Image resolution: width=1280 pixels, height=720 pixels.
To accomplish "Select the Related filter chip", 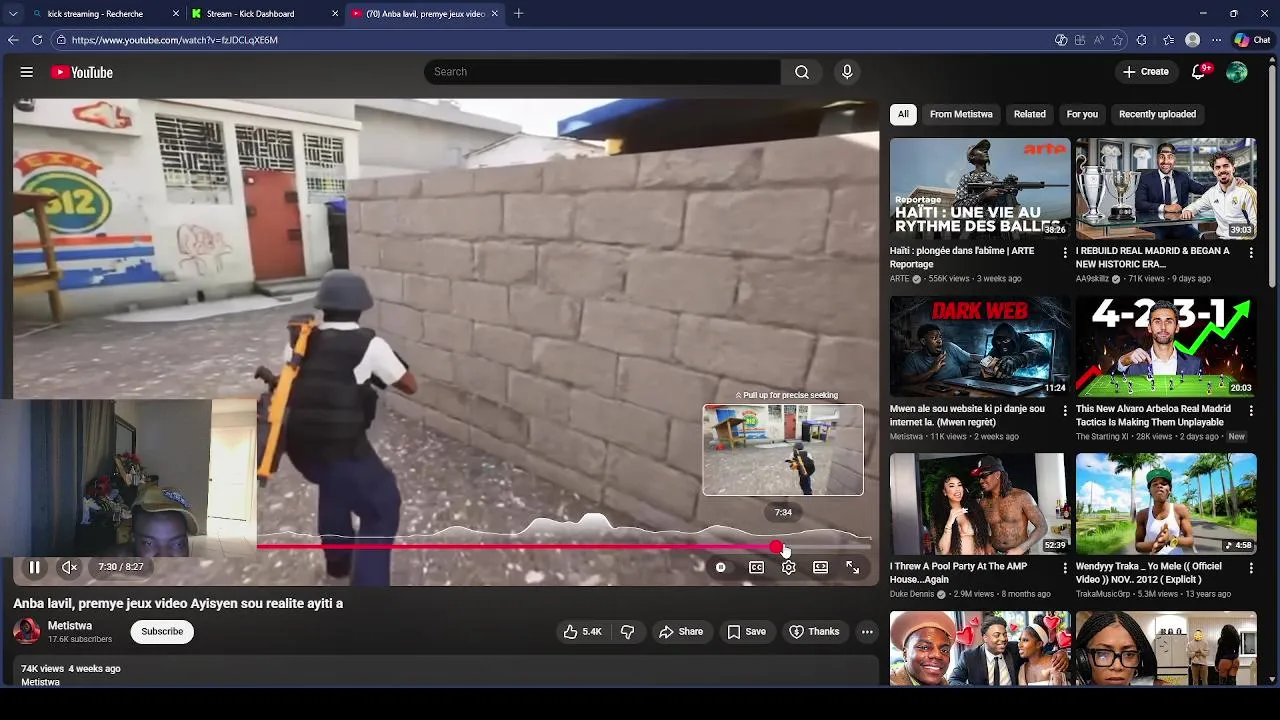I will (x=1029, y=114).
